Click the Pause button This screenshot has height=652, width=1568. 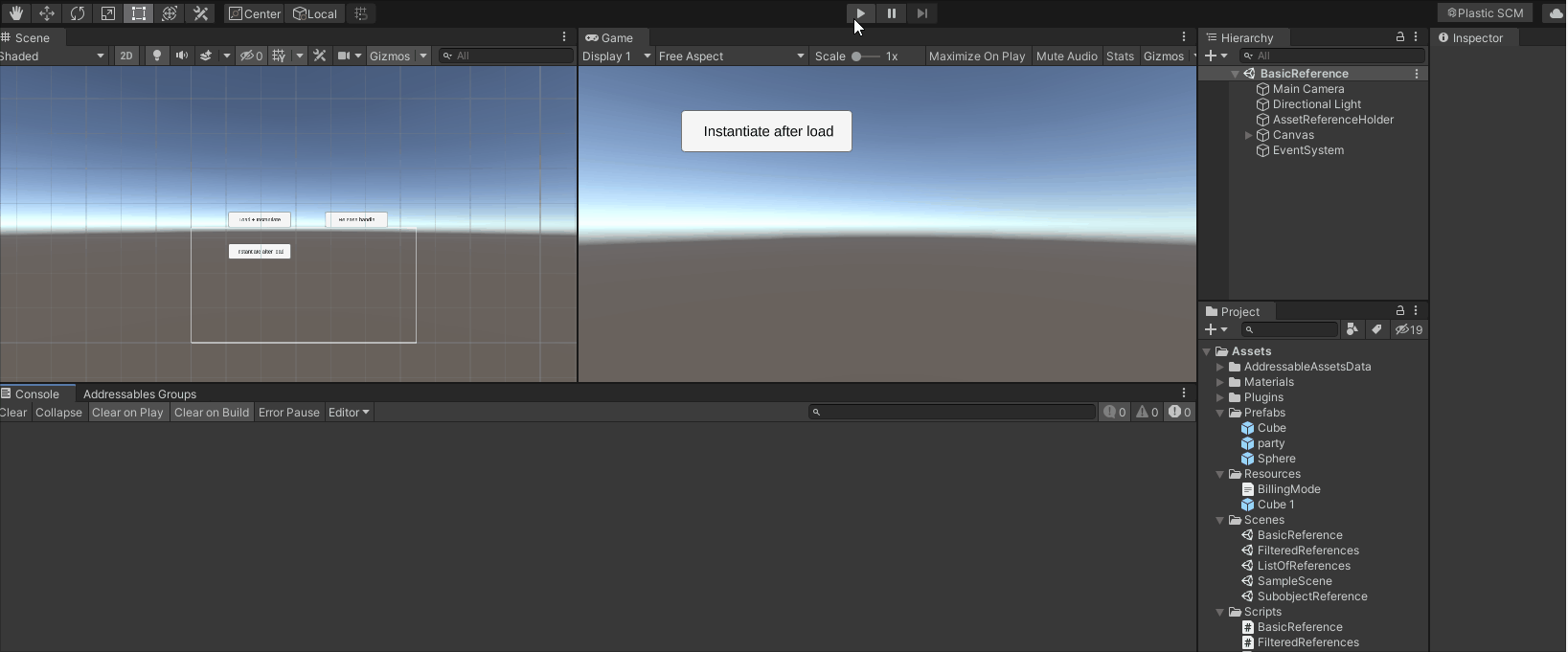tap(891, 13)
